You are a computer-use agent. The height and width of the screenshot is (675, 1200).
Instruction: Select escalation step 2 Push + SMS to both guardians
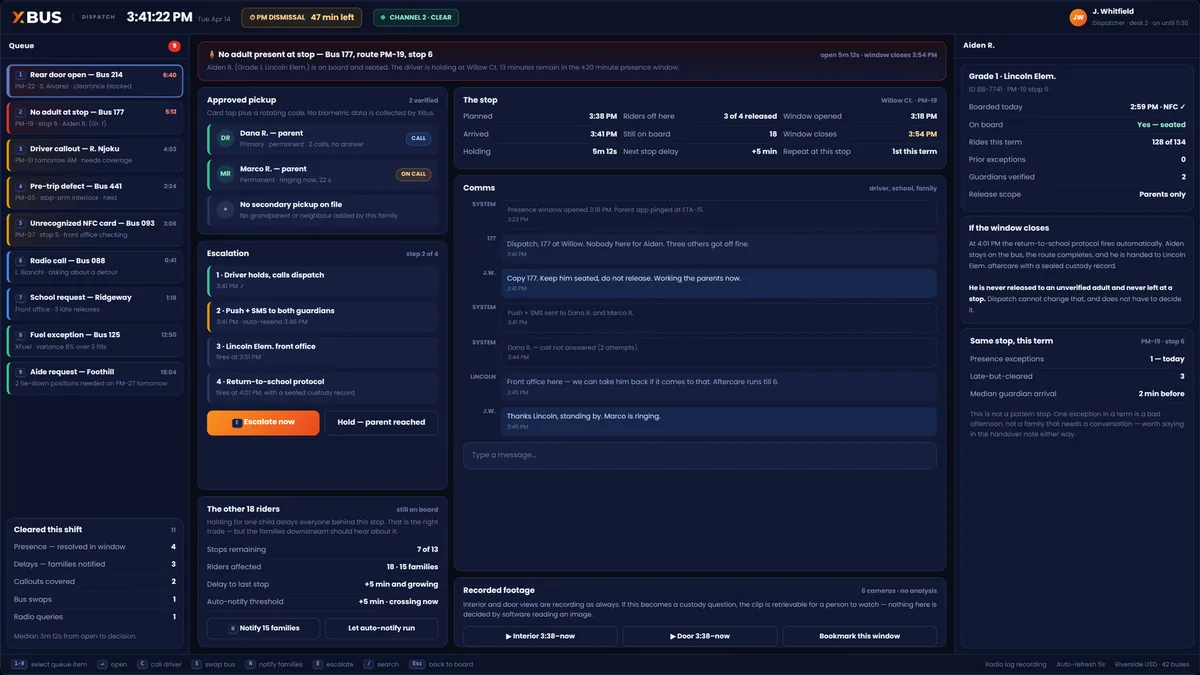coord(322,315)
